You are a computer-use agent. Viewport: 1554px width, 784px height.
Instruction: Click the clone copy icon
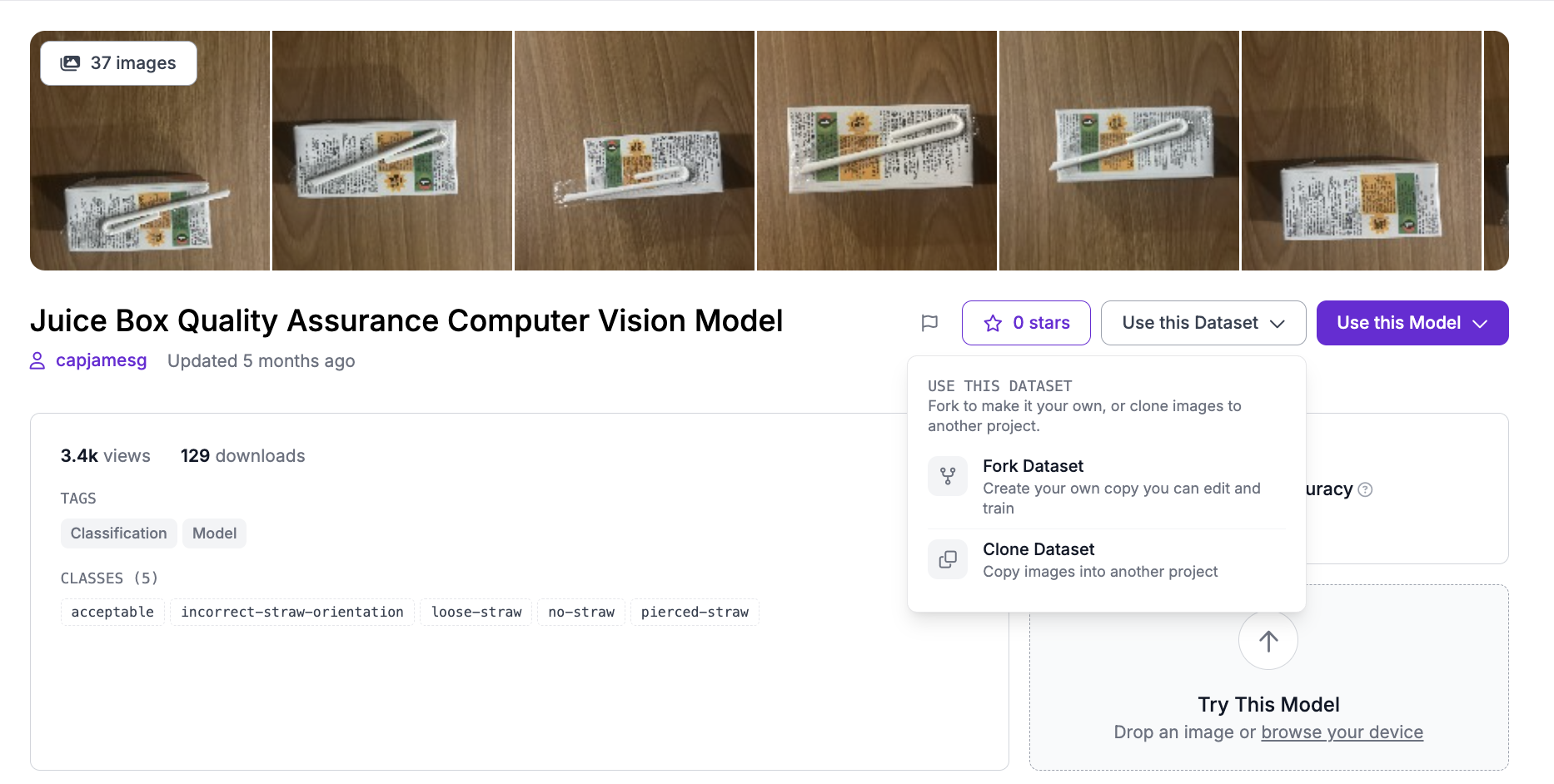coord(948,559)
